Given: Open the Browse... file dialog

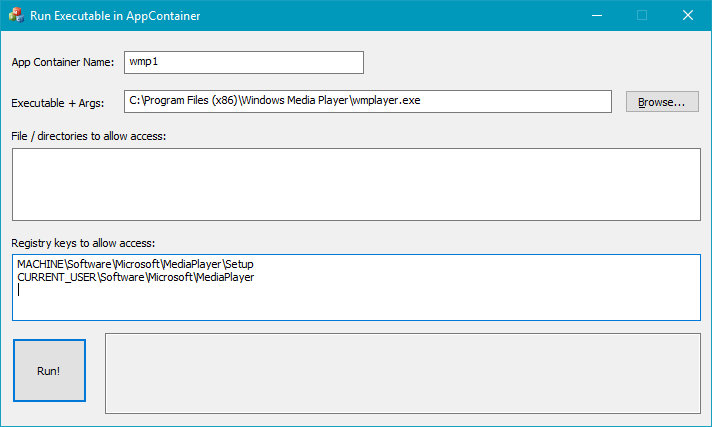Looking at the screenshot, I should [x=662, y=101].
